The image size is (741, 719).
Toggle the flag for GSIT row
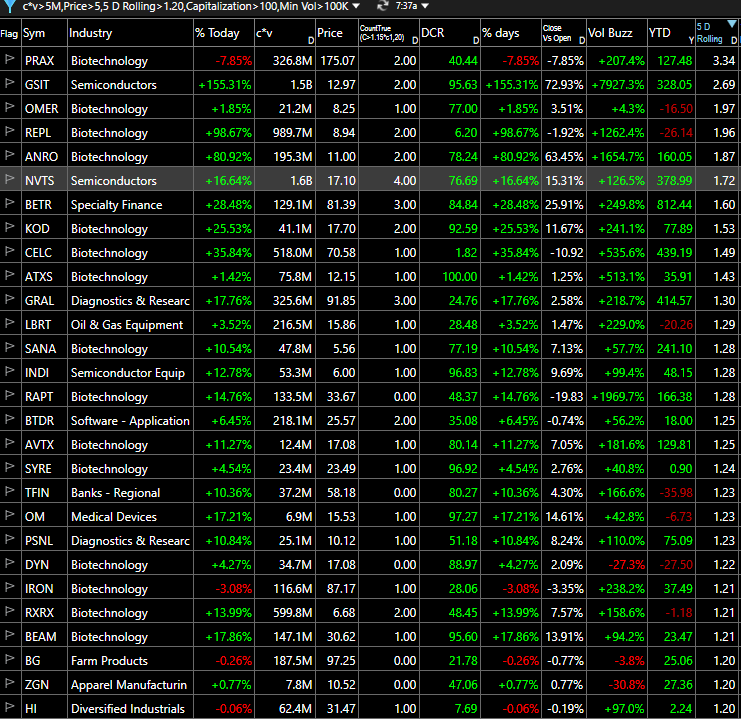coord(9,83)
